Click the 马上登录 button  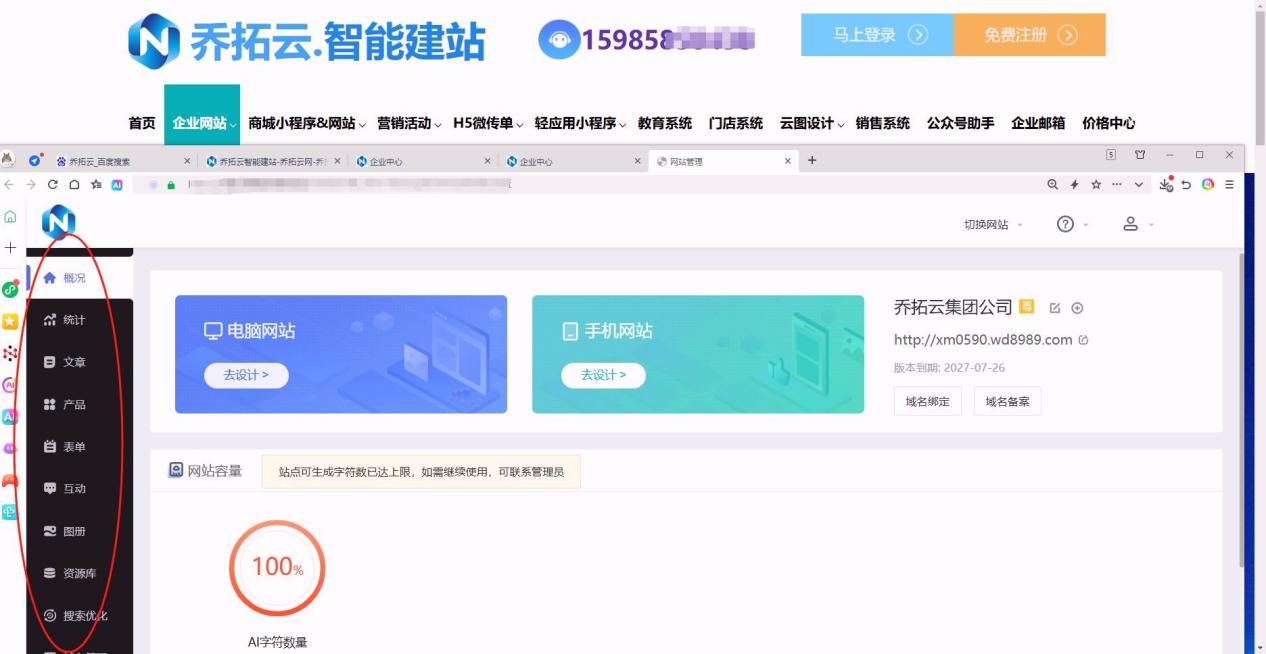coord(878,35)
